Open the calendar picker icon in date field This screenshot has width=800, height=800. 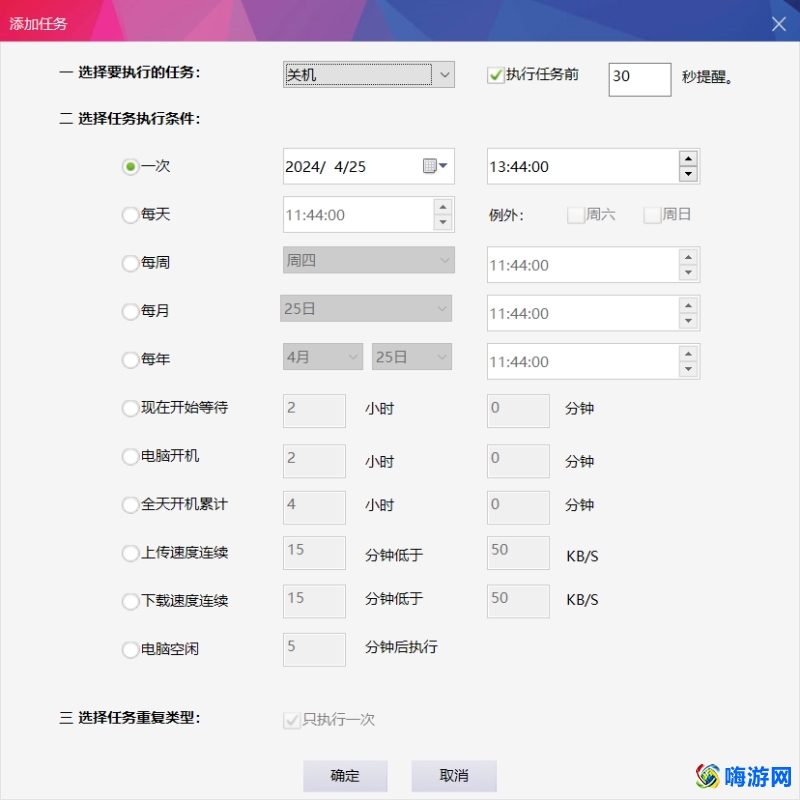435,166
